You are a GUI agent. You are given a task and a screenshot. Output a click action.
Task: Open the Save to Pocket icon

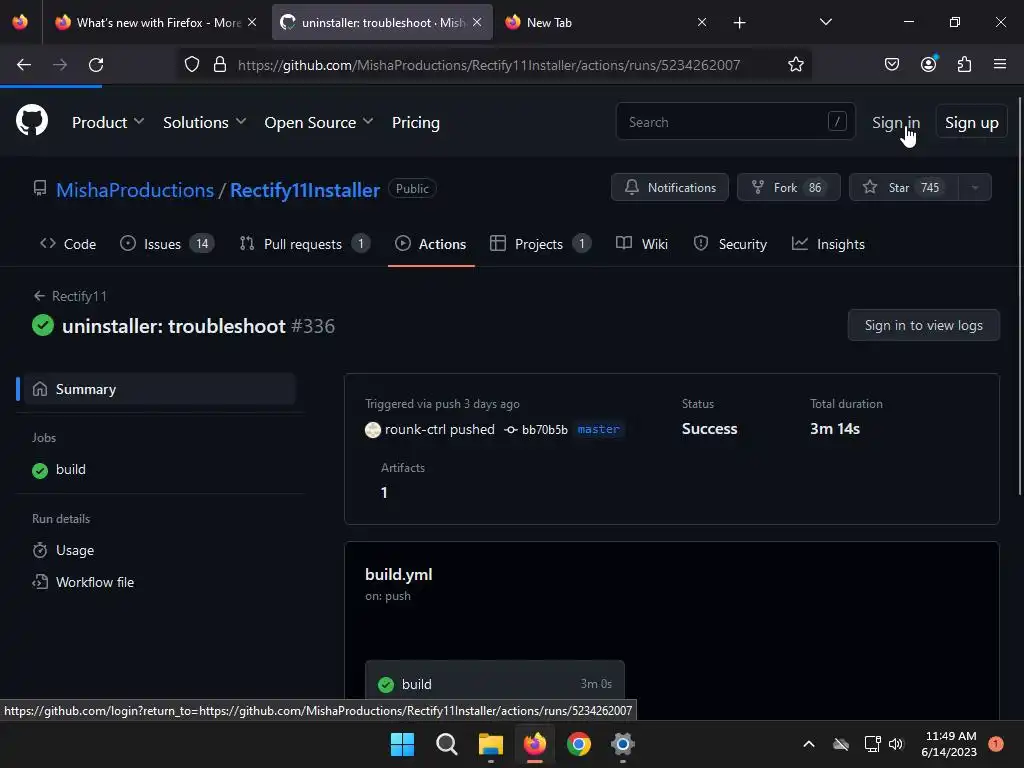click(891, 64)
